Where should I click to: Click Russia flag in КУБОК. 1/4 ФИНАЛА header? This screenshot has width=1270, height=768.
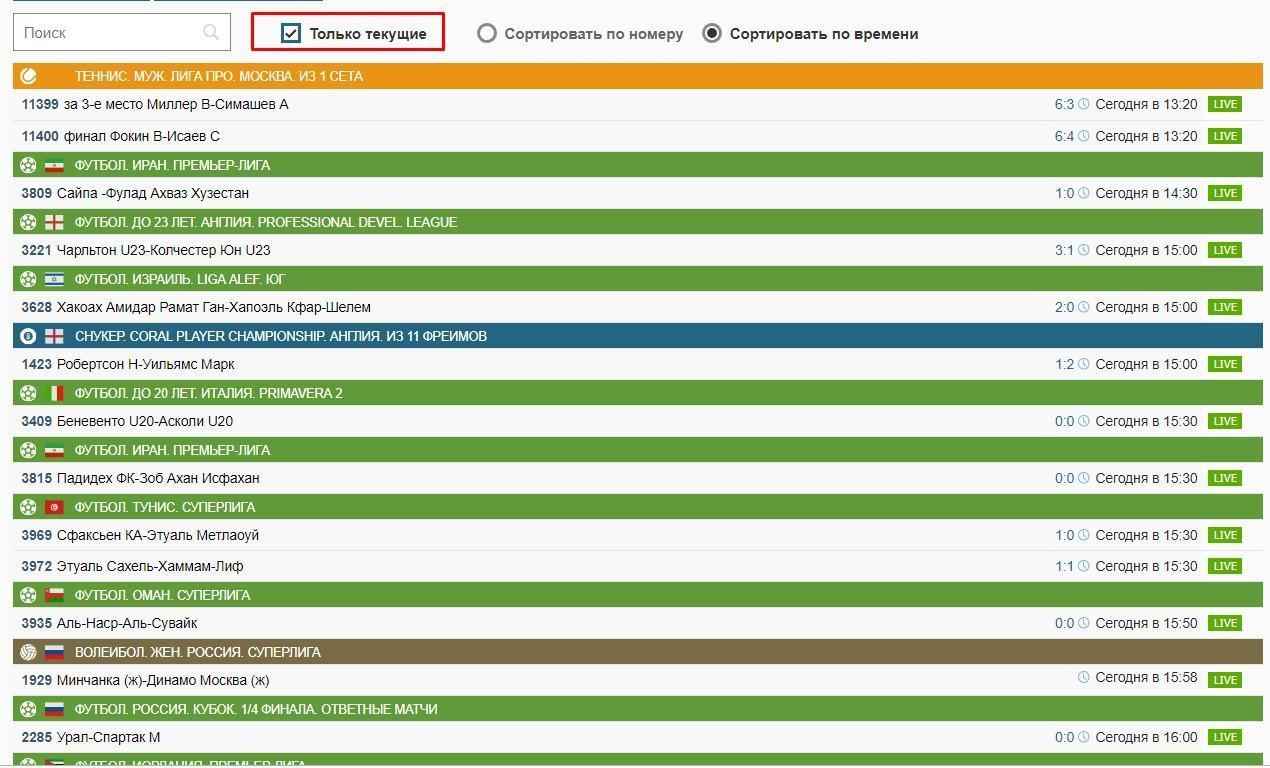click(54, 709)
